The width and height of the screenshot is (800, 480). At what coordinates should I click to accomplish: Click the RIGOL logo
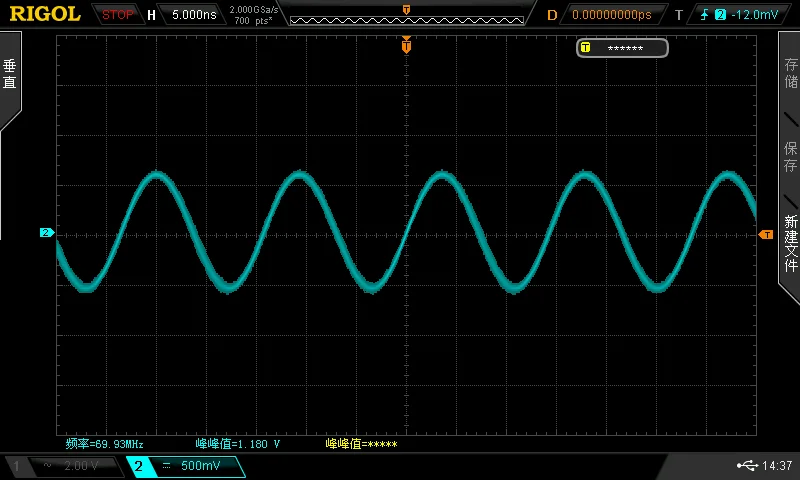(45, 14)
